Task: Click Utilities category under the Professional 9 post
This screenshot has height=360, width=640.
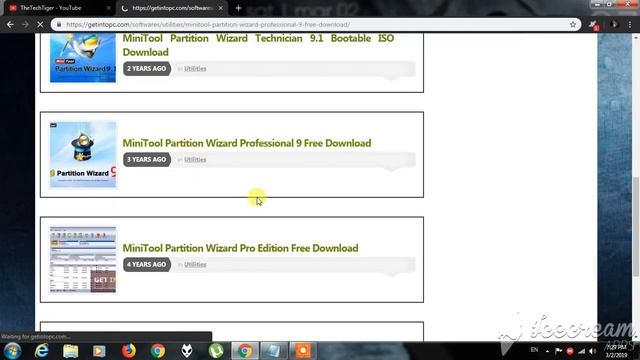Action: (x=195, y=160)
